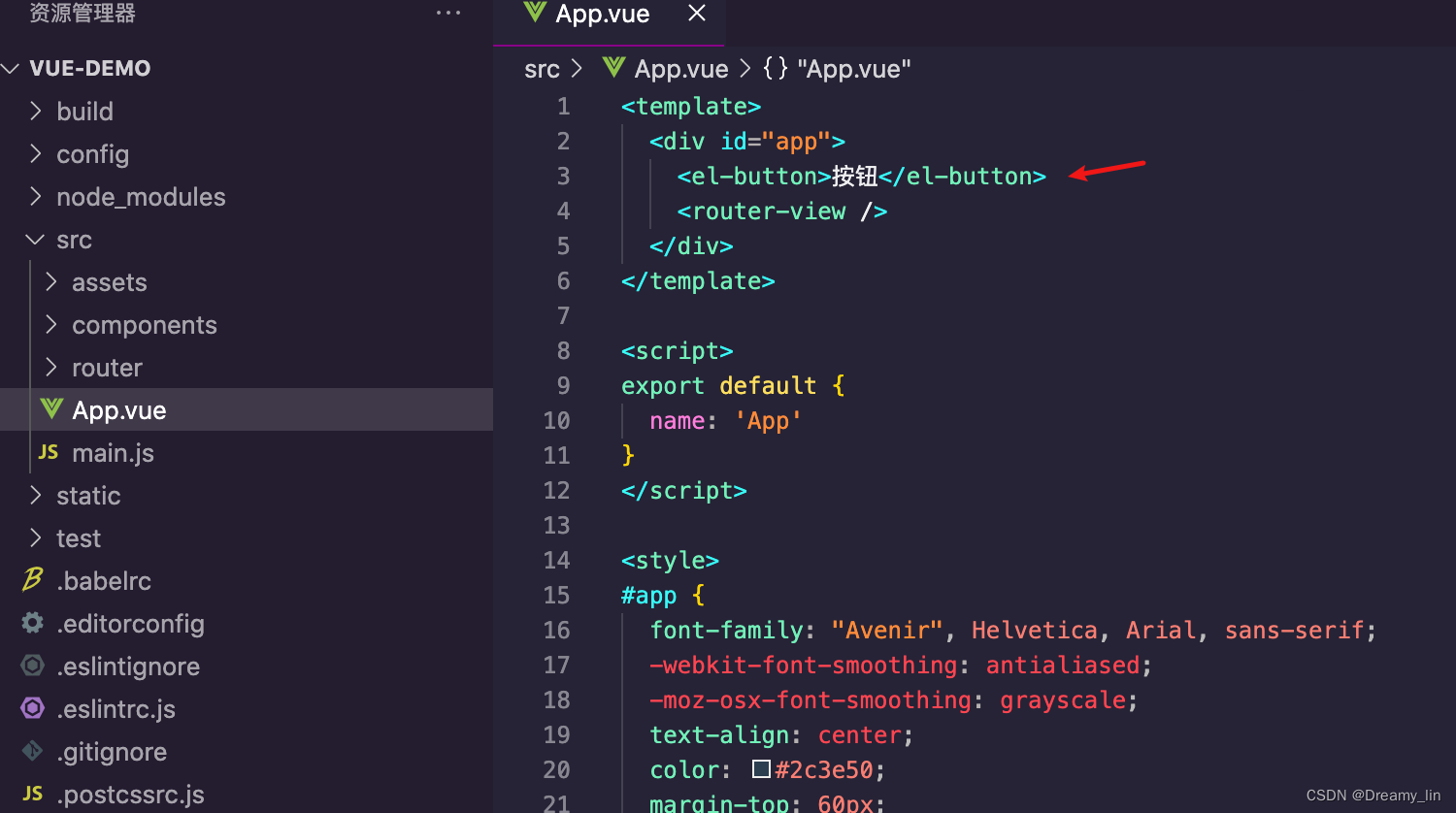The width and height of the screenshot is (1456, 813).
Task: Click the Vue icon on App.vue tab
Action: (x=535, y=13)
